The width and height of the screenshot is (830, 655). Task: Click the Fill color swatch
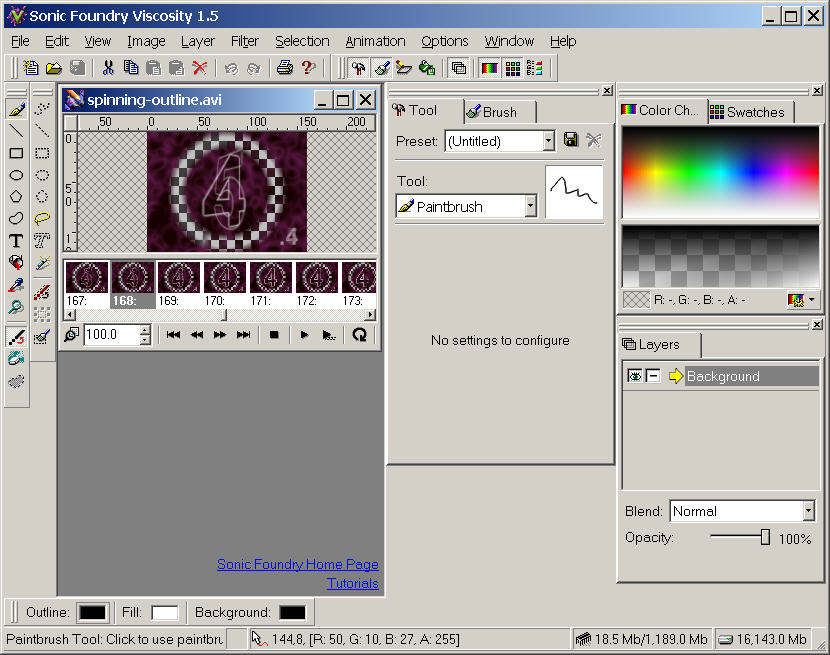165,613
